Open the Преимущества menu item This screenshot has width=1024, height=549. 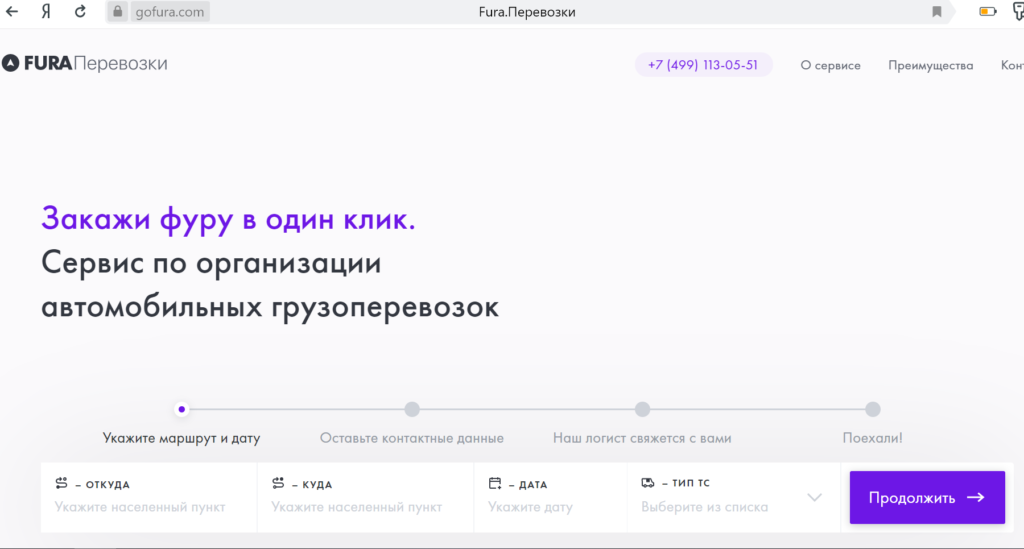click(931, 65)
